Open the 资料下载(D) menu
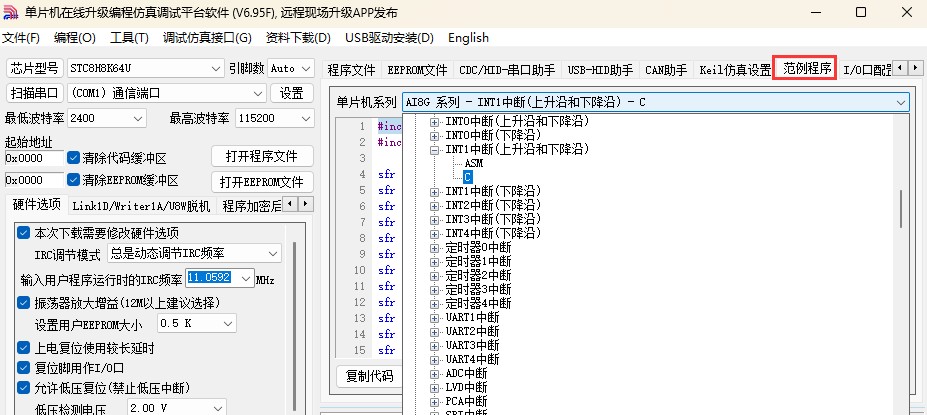 coord(298,38)
